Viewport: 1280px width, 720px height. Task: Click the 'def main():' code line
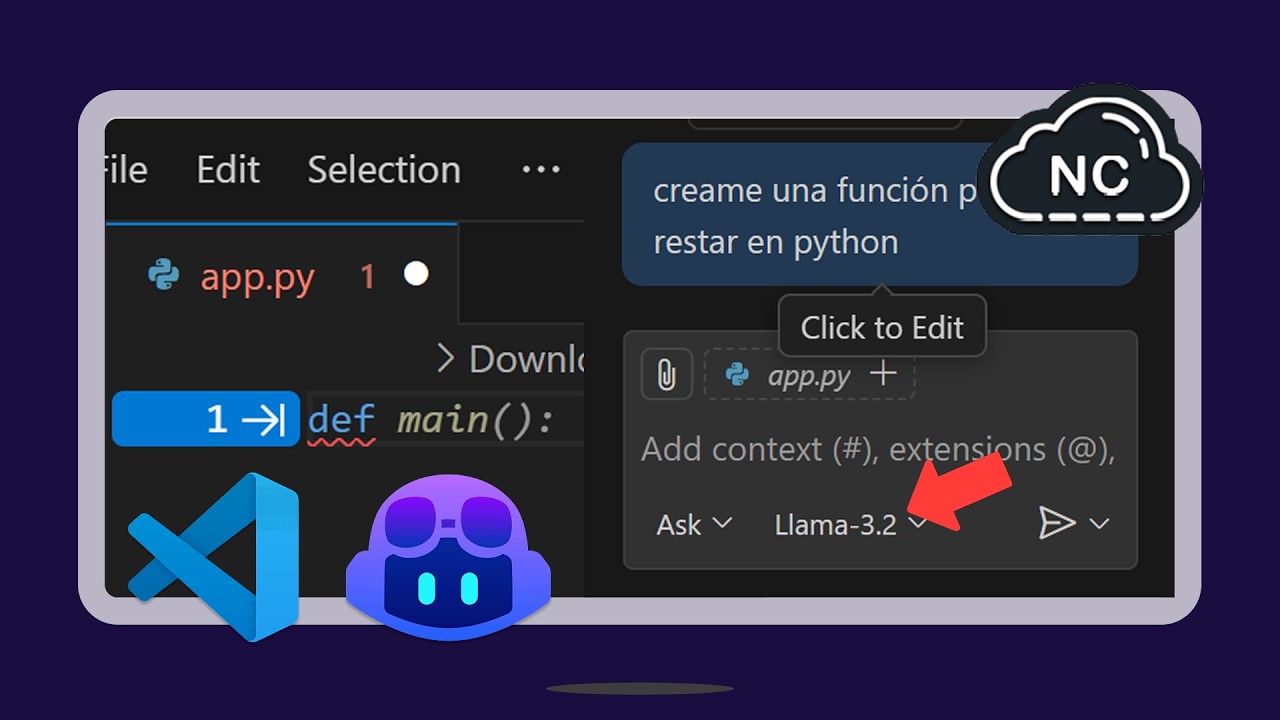431,420
